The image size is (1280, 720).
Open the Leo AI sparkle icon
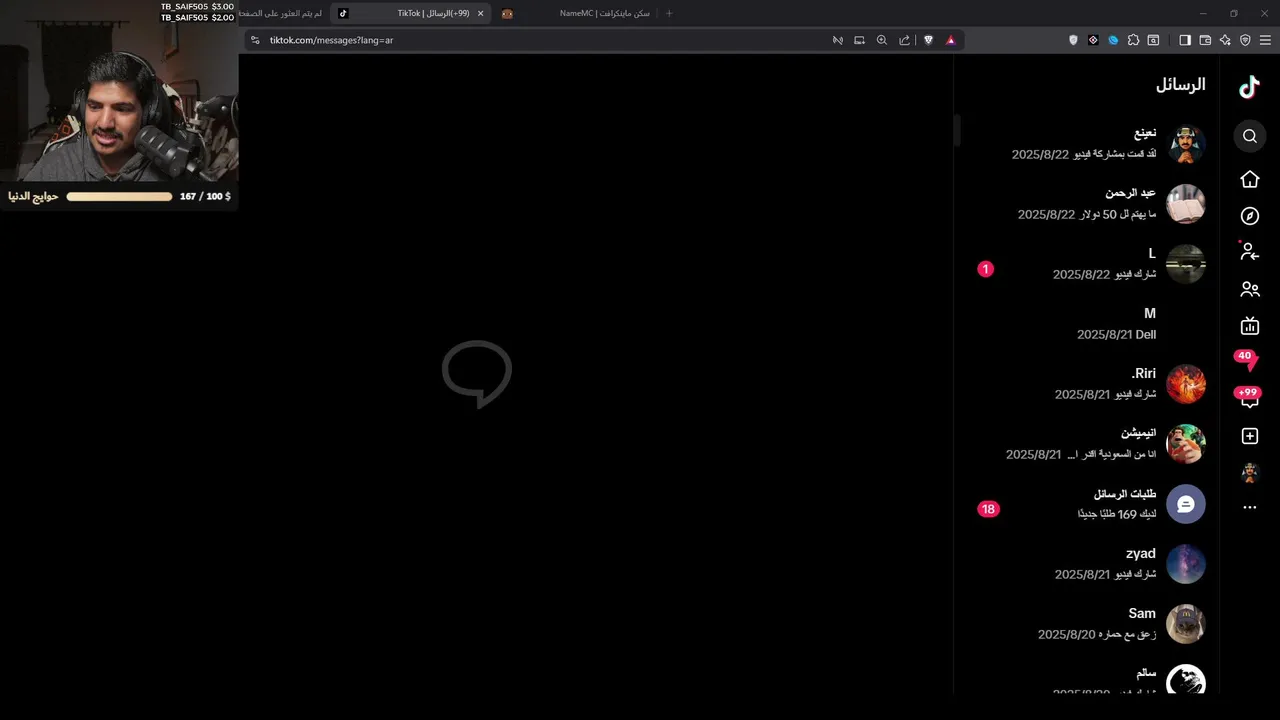coord(1225,40)
